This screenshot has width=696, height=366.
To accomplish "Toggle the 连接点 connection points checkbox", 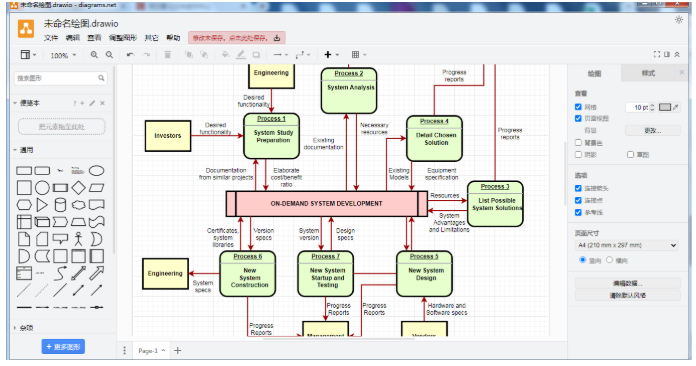I will (578, 200).
